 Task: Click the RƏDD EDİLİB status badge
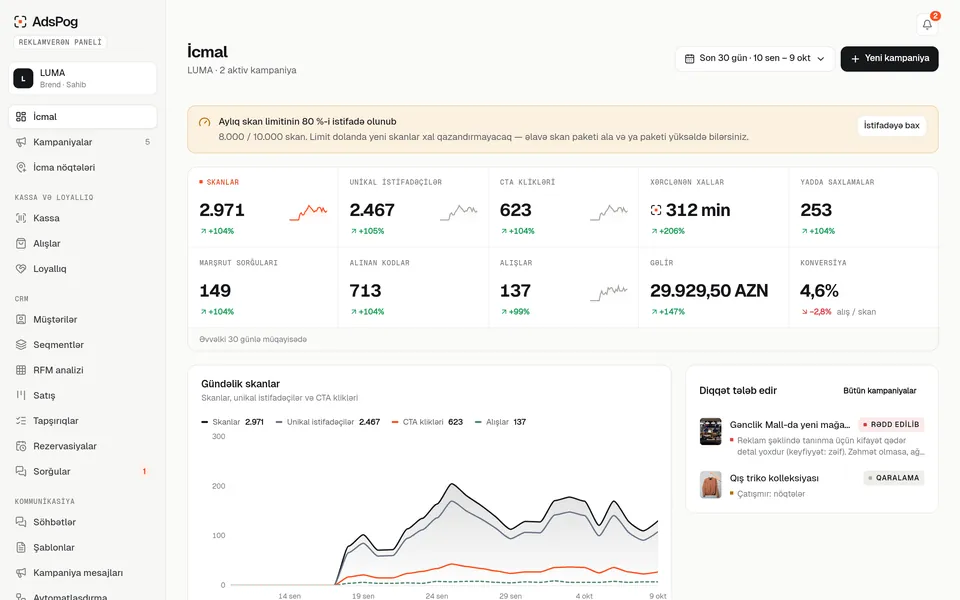tap(891, 424)
